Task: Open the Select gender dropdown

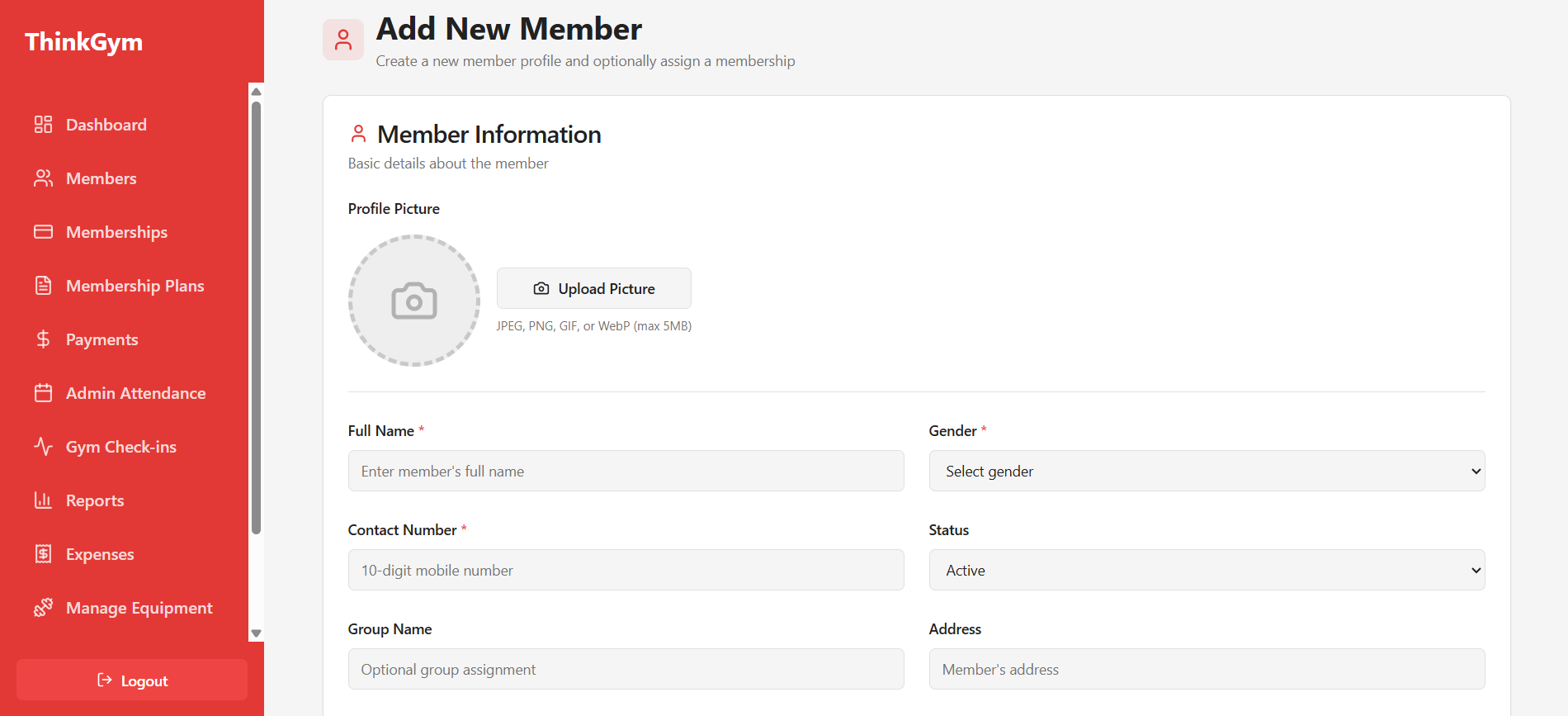Action: pyautogui.click(x=1206, y=471)
